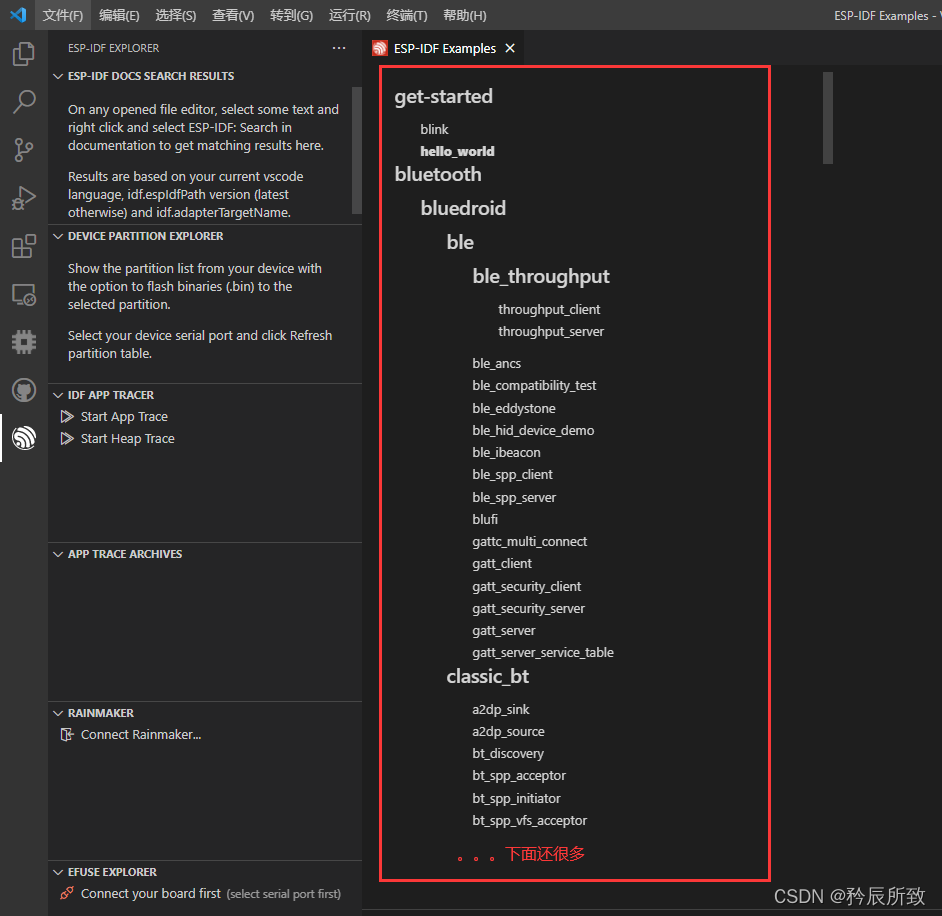The width and height of the screenshot is (942, 916).
Task: Open the gatt_security_client example
Action: 526,586
